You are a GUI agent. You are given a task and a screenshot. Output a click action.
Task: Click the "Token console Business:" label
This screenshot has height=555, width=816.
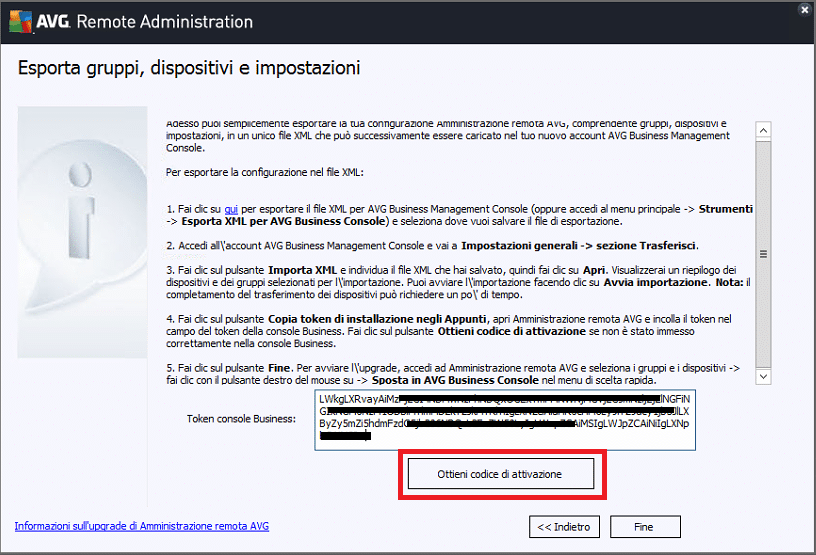pyautogui.click(x=241, y=419)
